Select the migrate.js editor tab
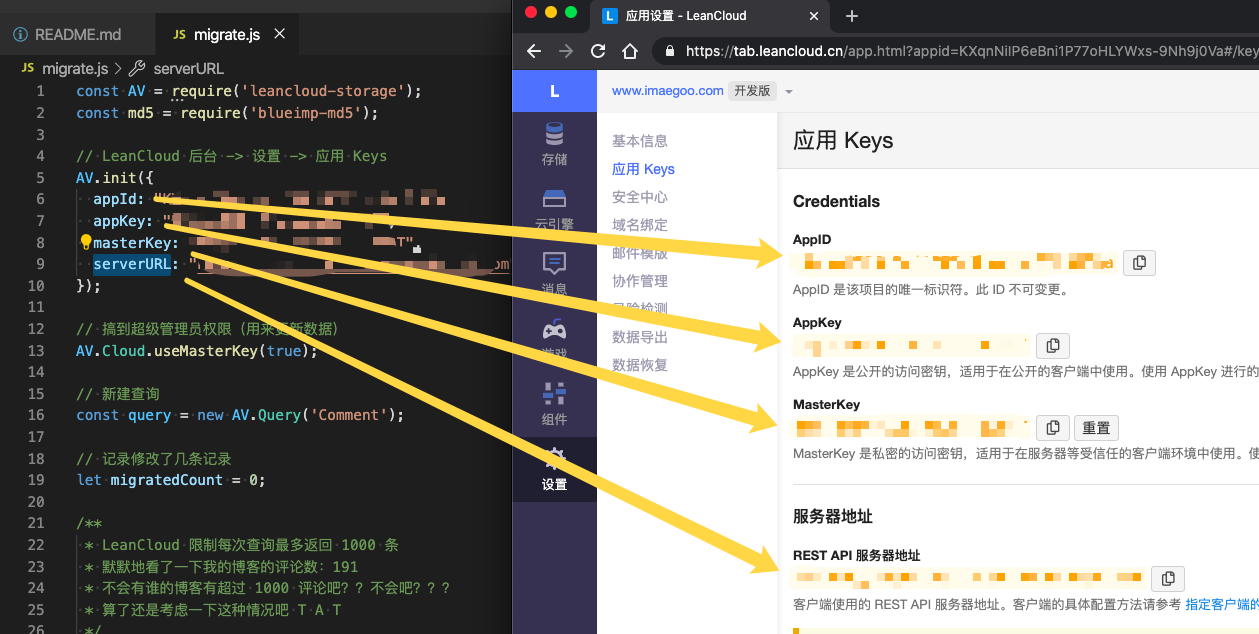 [x=227, y=34]
